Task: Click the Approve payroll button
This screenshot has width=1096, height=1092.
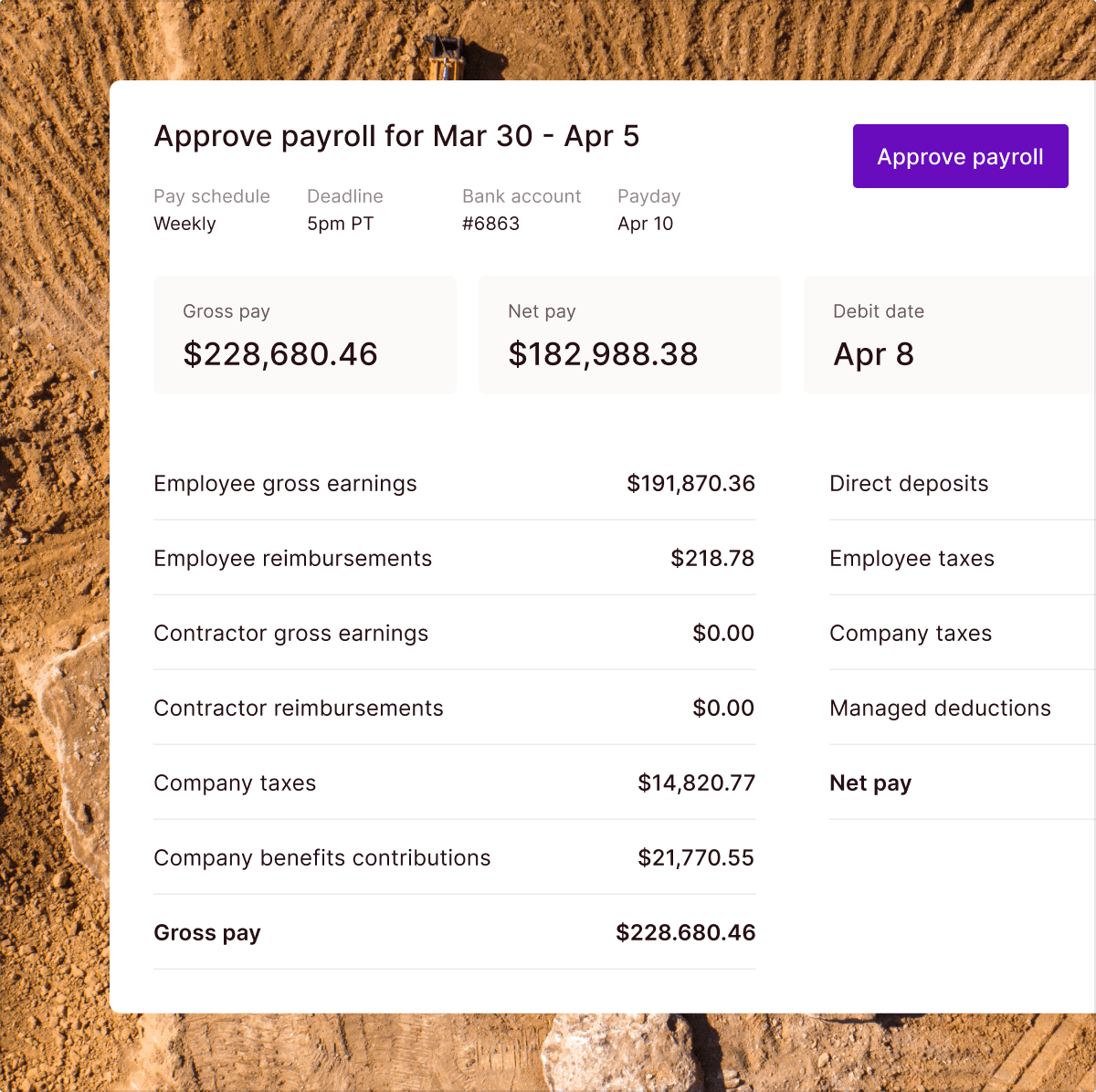Action: tap(960, 156)
